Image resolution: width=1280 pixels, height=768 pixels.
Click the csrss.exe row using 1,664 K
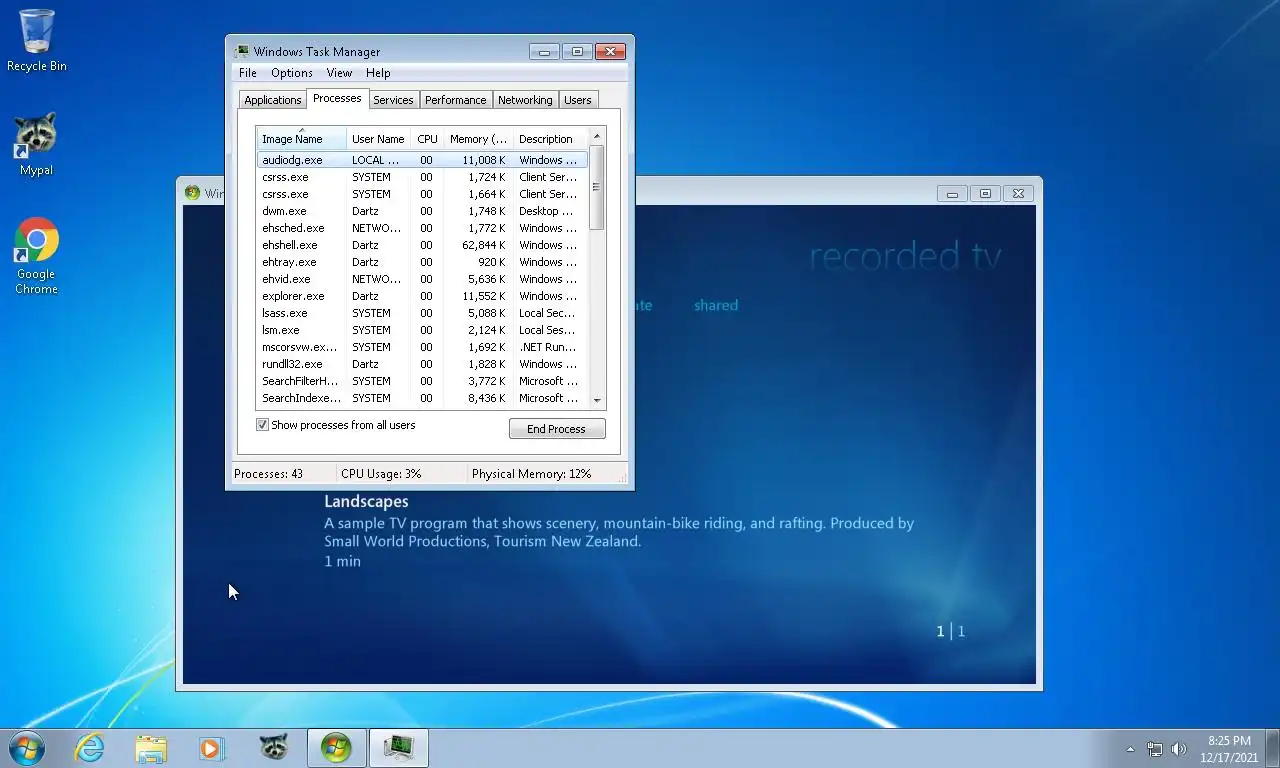tap(422, 194)
